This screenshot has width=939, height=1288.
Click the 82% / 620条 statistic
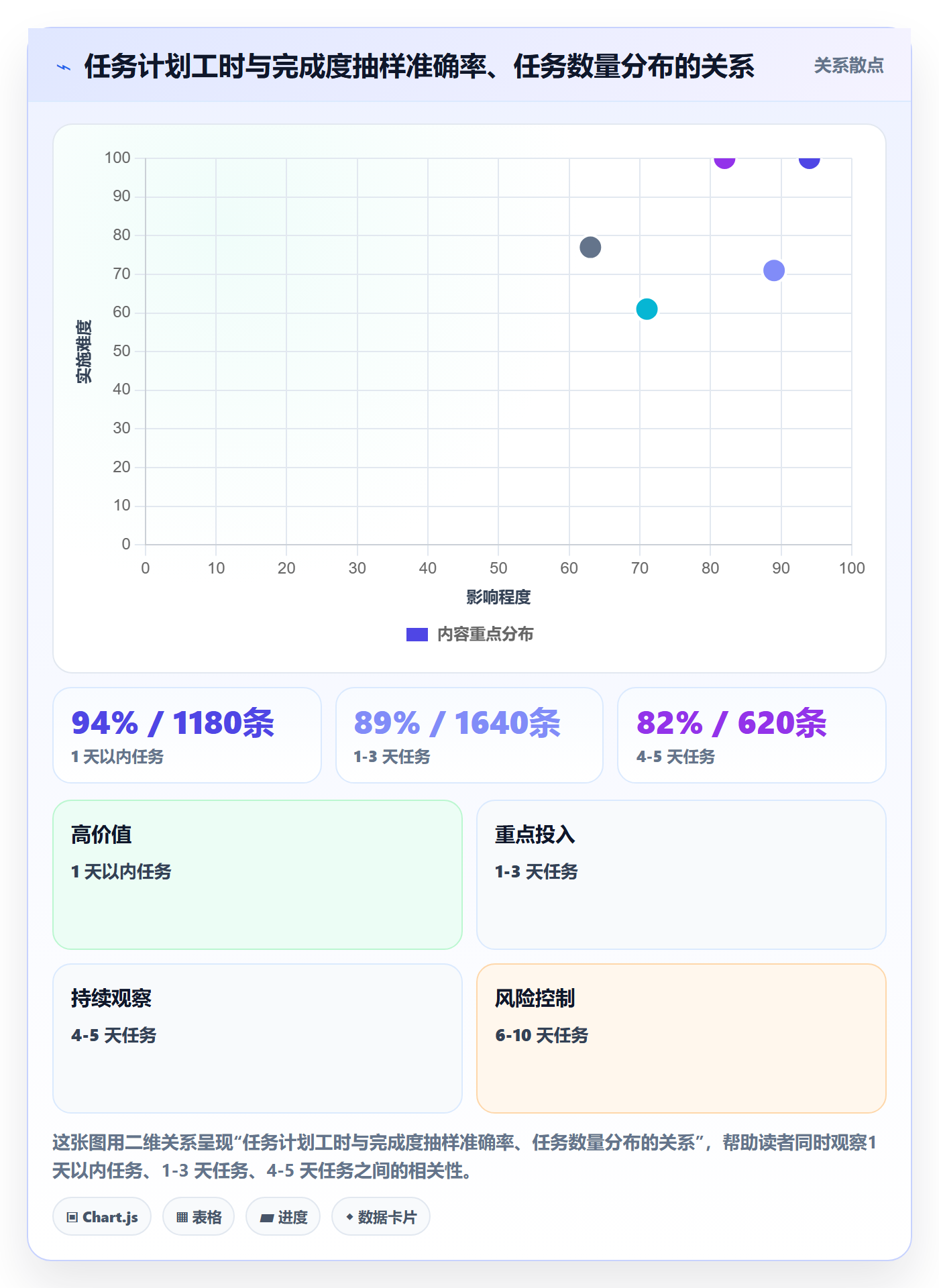(x=732, y=723)
